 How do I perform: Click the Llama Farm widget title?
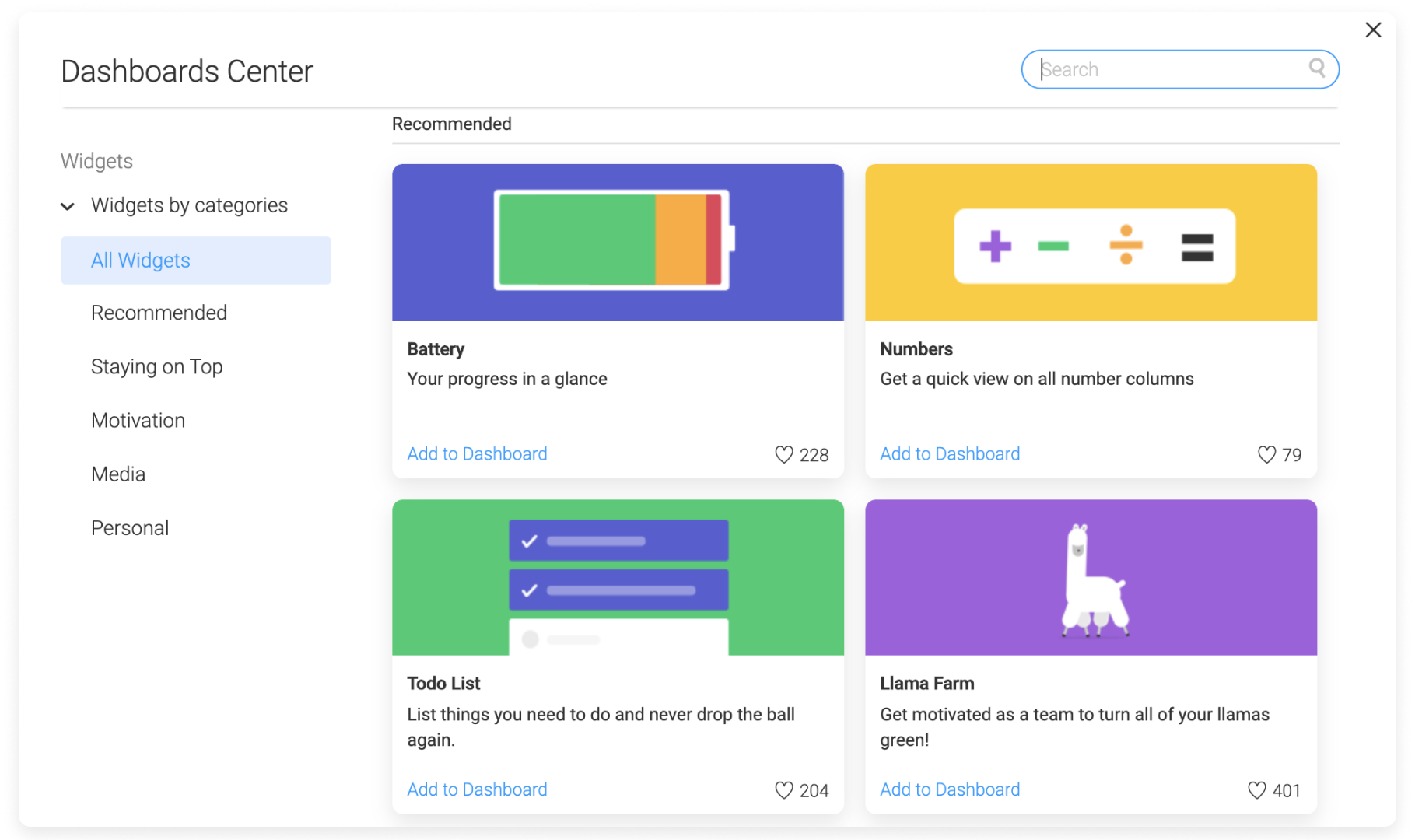coord(926,684)
